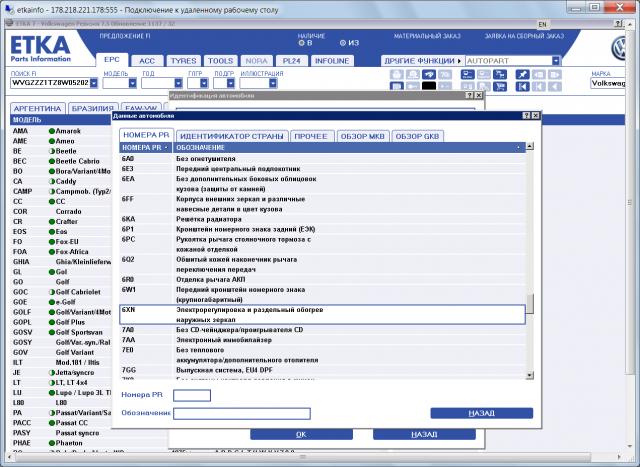The height and width of the screenshot is (467, 640).
Task: Click the handshake-style icon in upper toolbar row
Action: coord(429,75)
